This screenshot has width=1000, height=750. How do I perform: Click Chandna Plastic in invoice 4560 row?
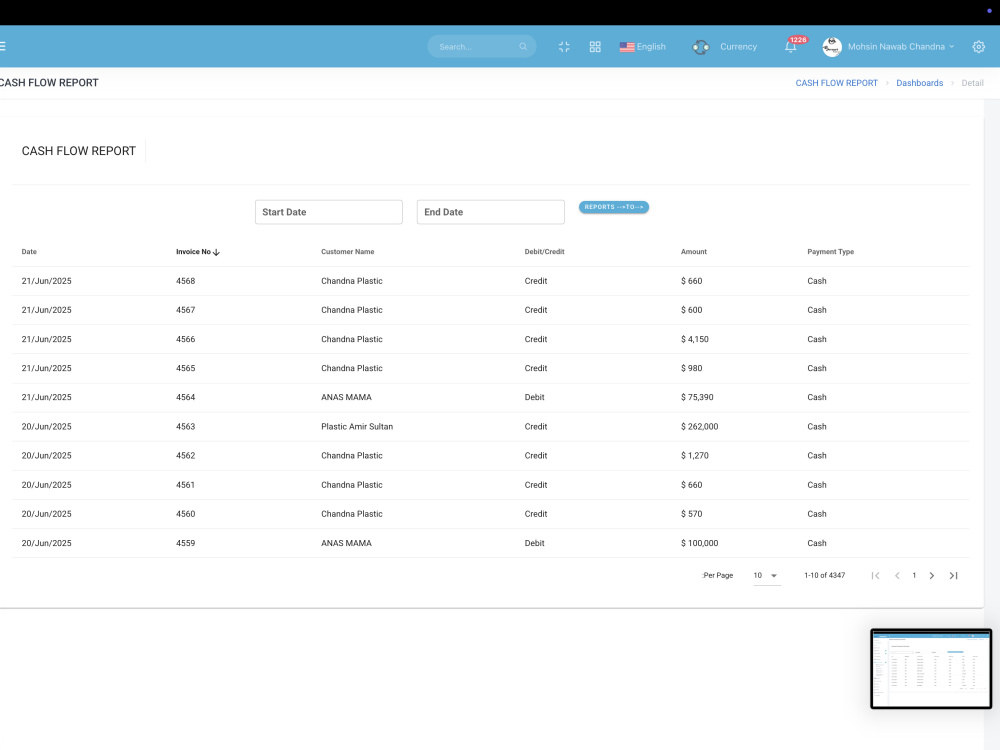coord(352,513)
